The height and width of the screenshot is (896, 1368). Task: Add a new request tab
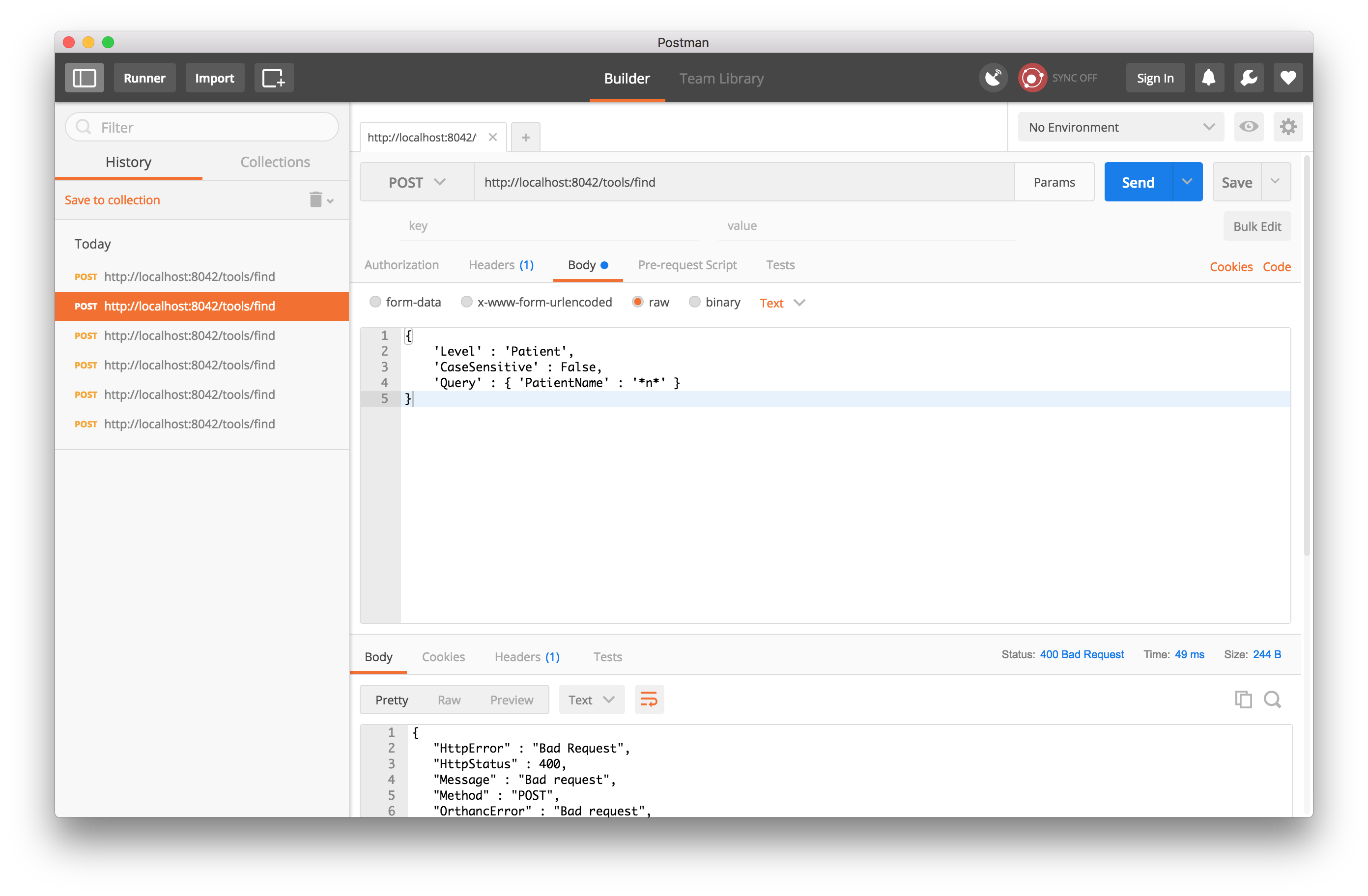(x=525, y=138)
